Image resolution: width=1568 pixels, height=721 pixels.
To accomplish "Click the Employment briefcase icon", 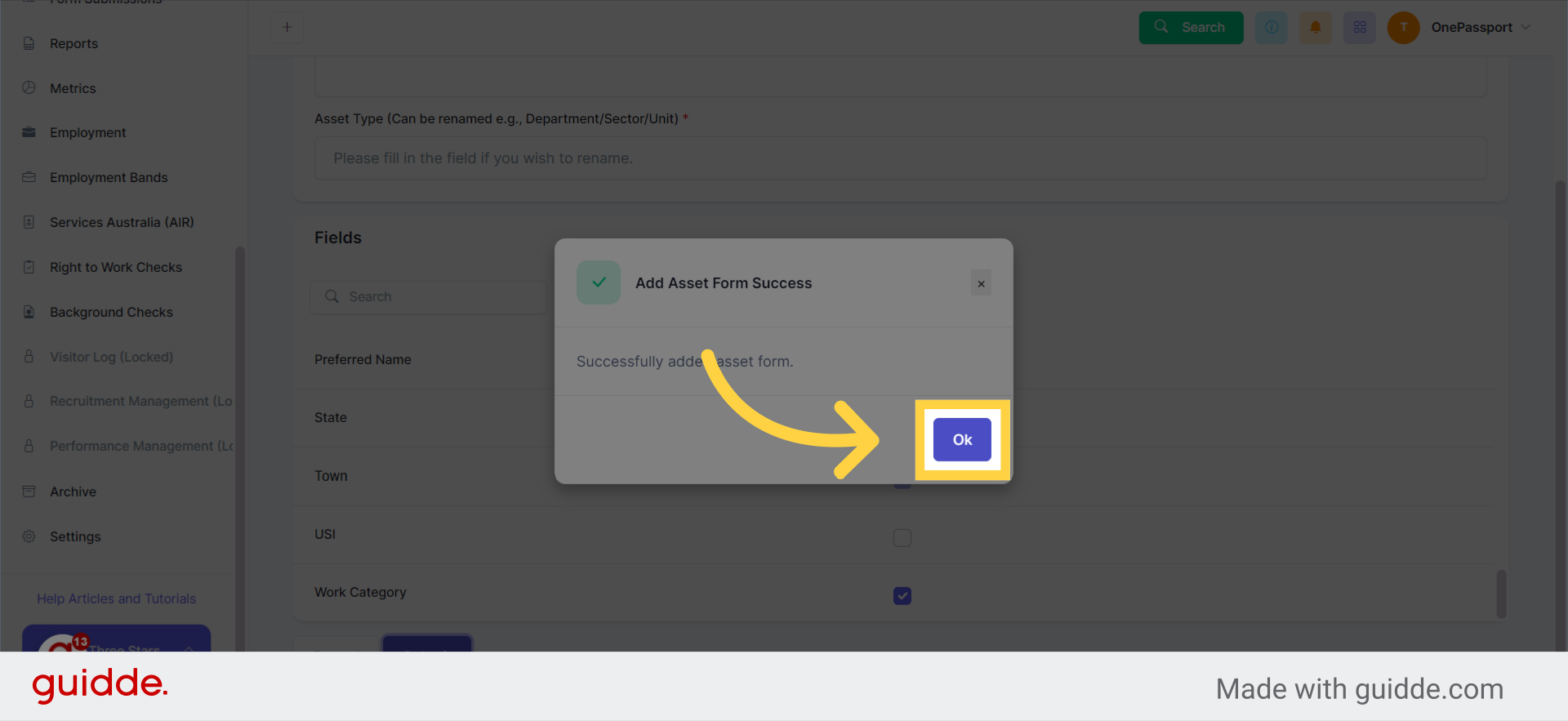I will pyautogui.click(x=29, y=132).
